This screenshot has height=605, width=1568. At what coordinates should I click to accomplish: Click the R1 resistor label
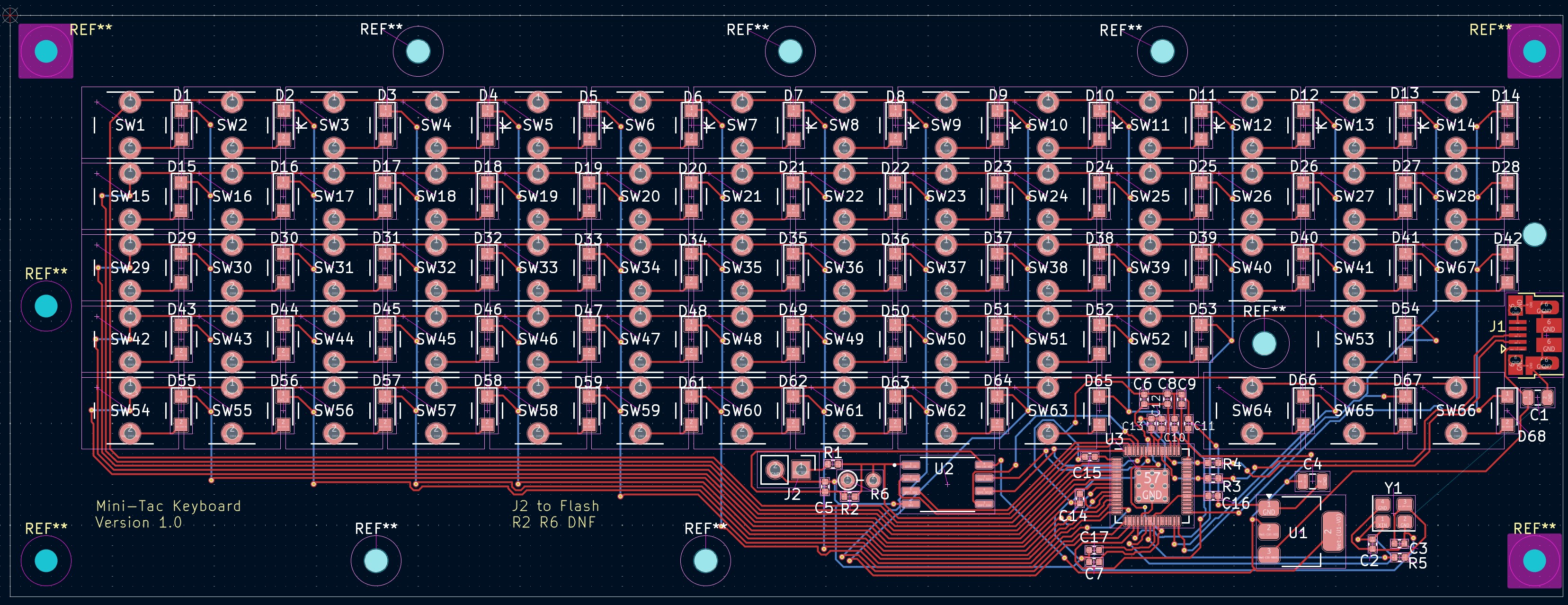tap(833, 452)
